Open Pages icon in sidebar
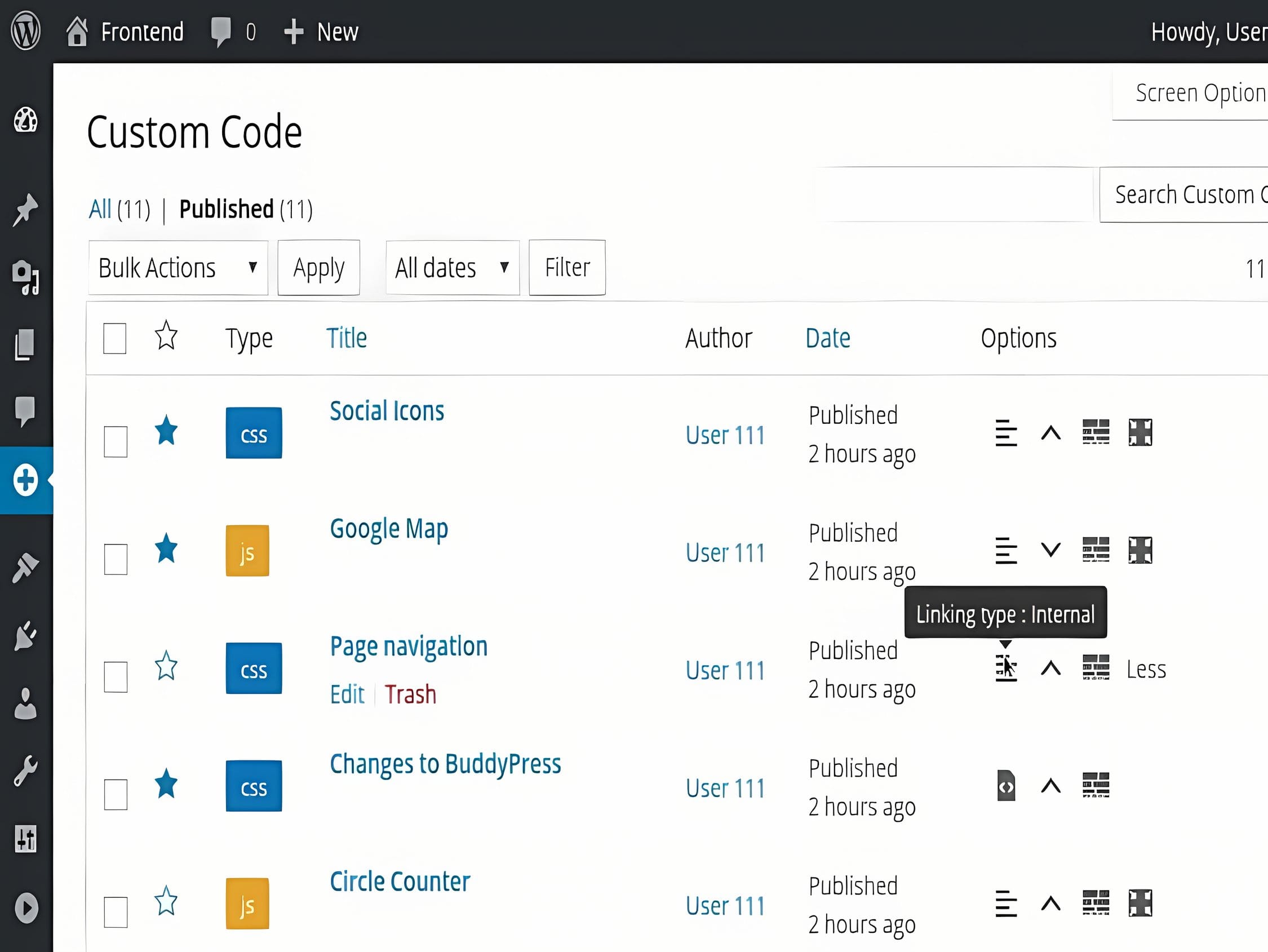The image size is (1268, 952). [x=25, y=344]
